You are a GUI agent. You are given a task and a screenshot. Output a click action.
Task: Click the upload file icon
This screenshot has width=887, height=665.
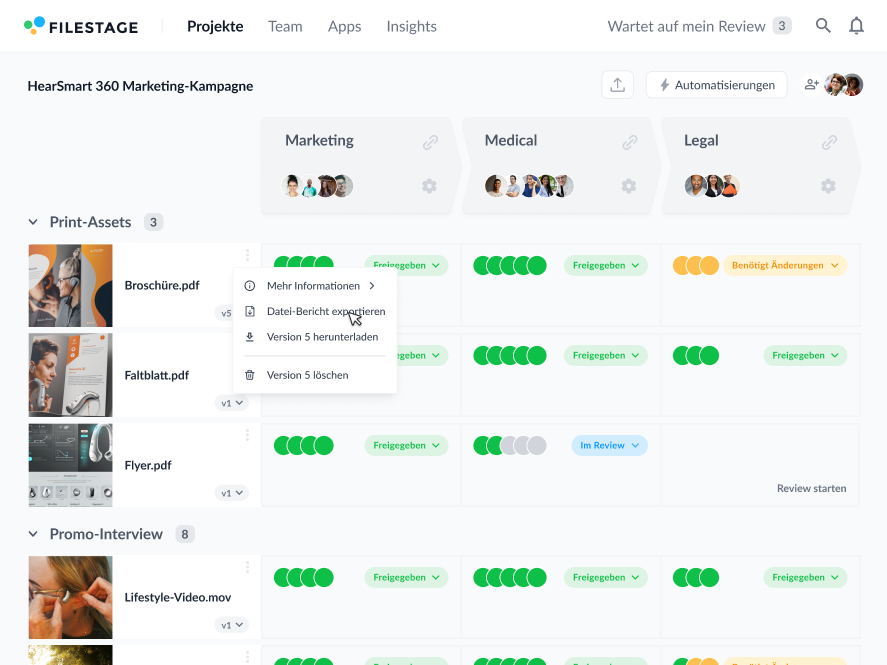617,85
